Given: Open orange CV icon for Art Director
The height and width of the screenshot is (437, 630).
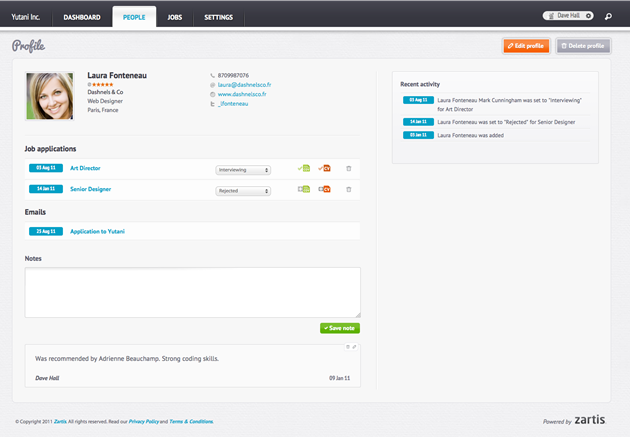Looking at the screenshot, I should [x=326, y=169].
